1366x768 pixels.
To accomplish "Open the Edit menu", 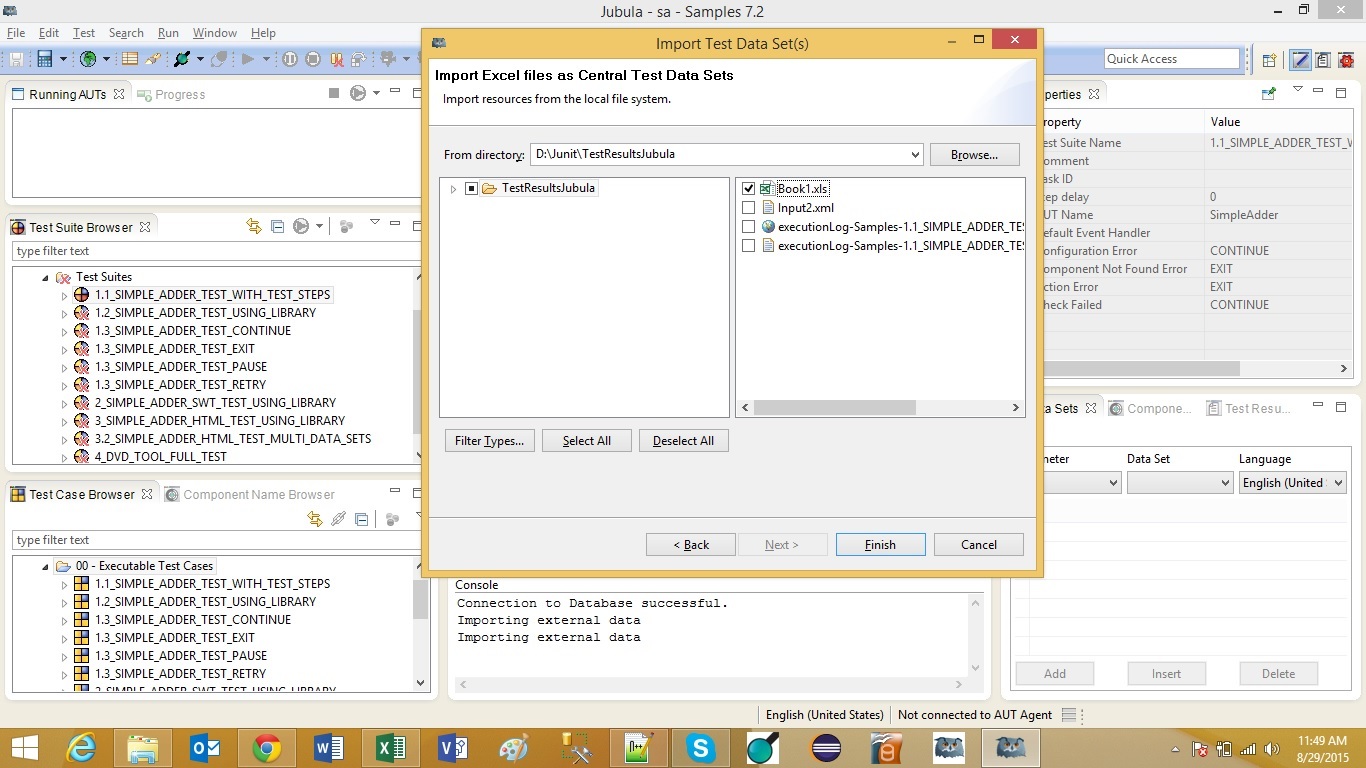I will (49, 33).
